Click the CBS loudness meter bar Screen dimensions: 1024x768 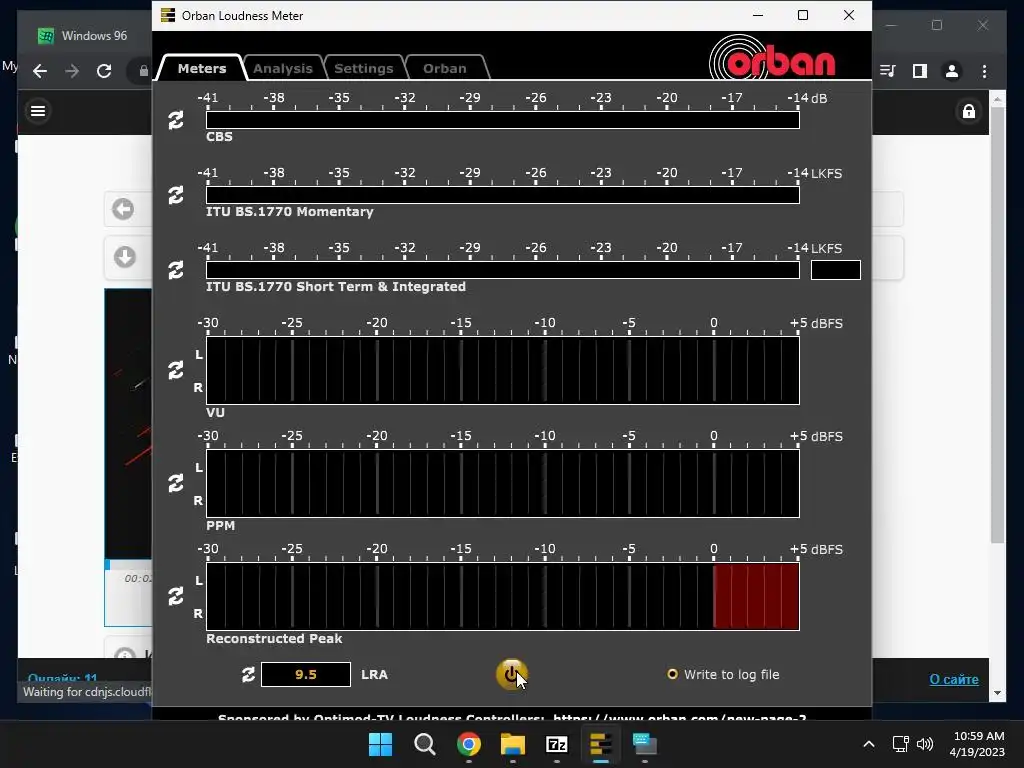coord(503,120)
